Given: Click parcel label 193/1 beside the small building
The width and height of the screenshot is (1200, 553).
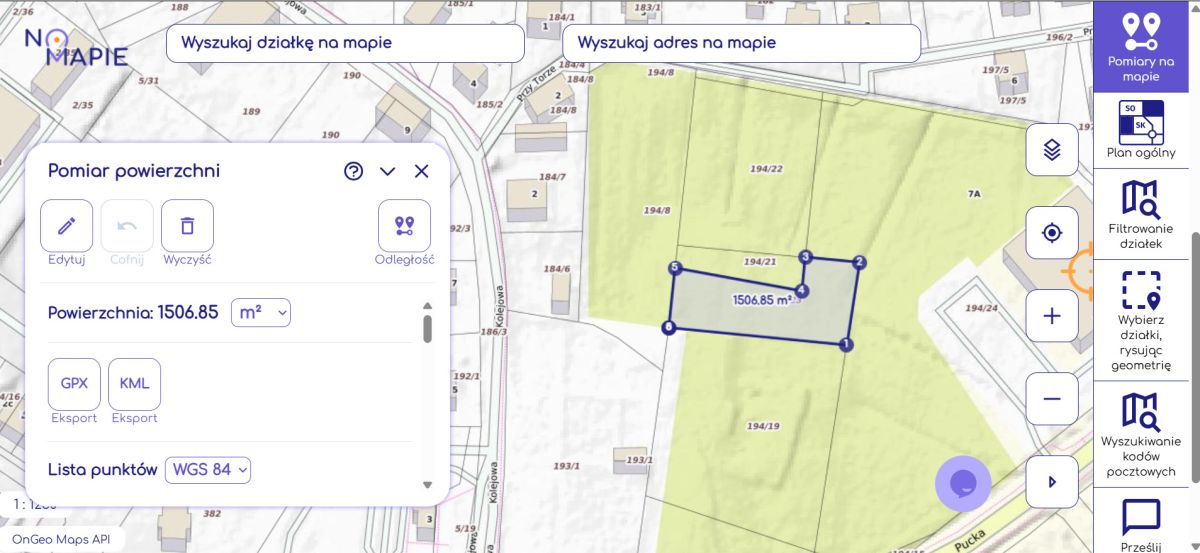Looking at the screenshot, I should [x=639, y=460].
